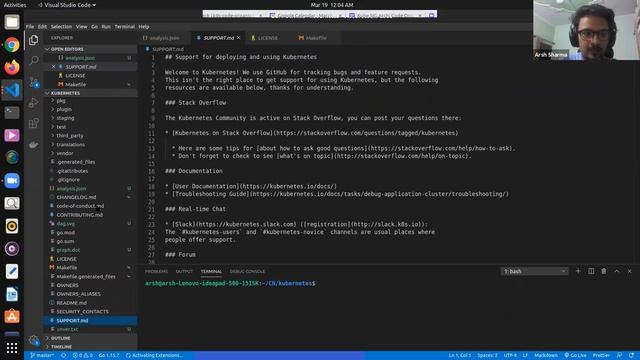Open the Run and Debug view
This screenshot has width=640, height=360.
[x=33, y=102]
